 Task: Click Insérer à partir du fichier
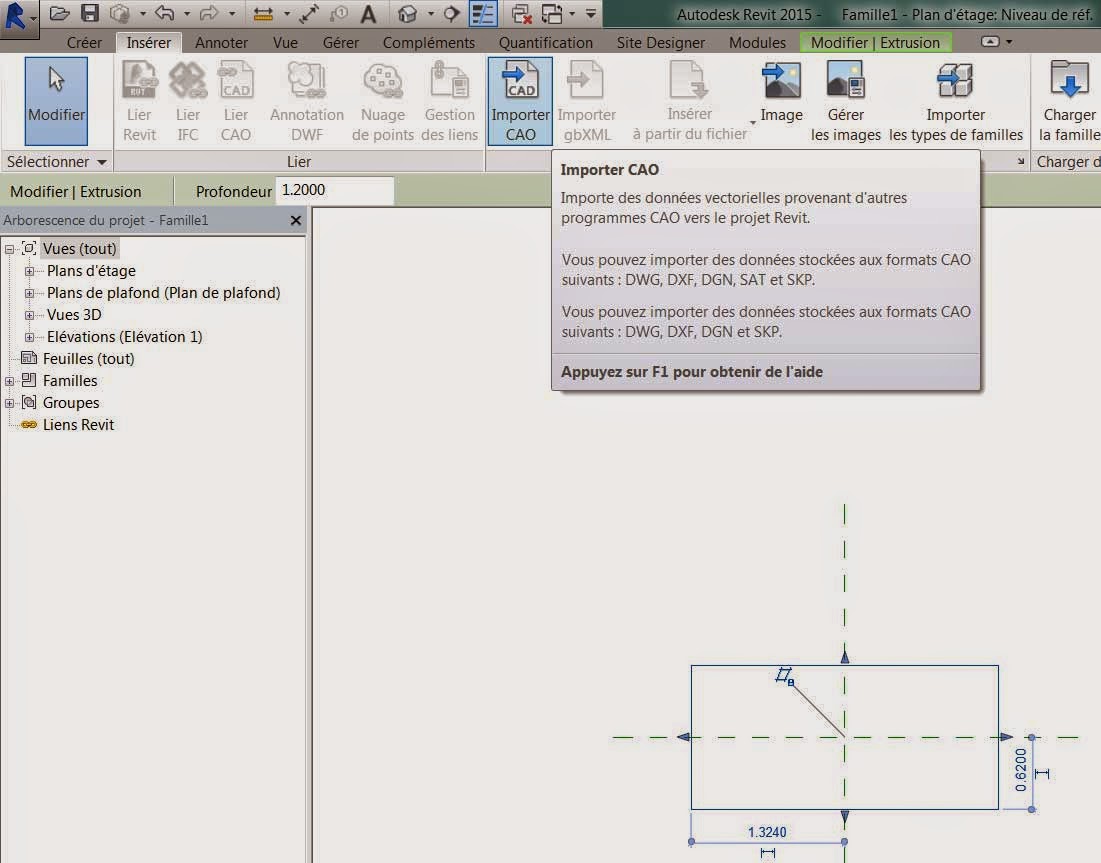[x=690, y=100]
